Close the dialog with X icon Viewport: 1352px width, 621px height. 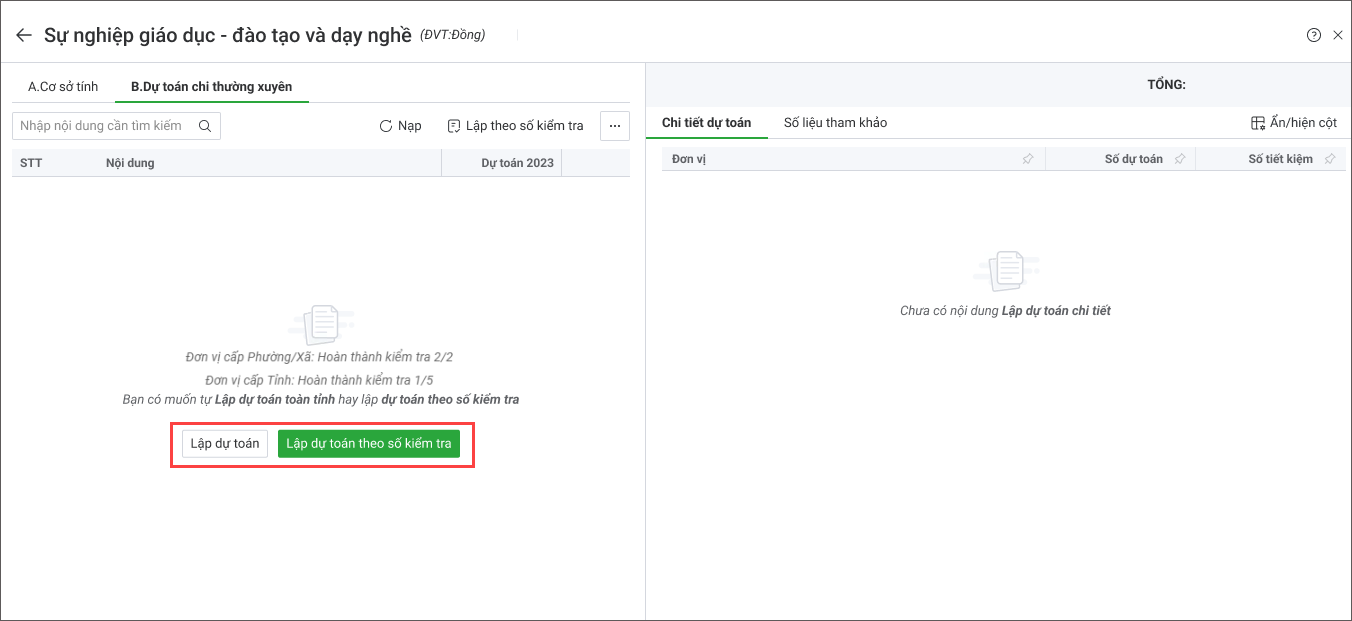1338,35
